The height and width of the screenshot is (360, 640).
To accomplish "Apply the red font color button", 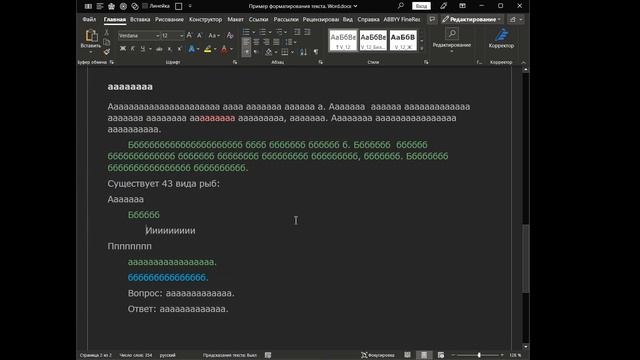I will coord(224,49).
